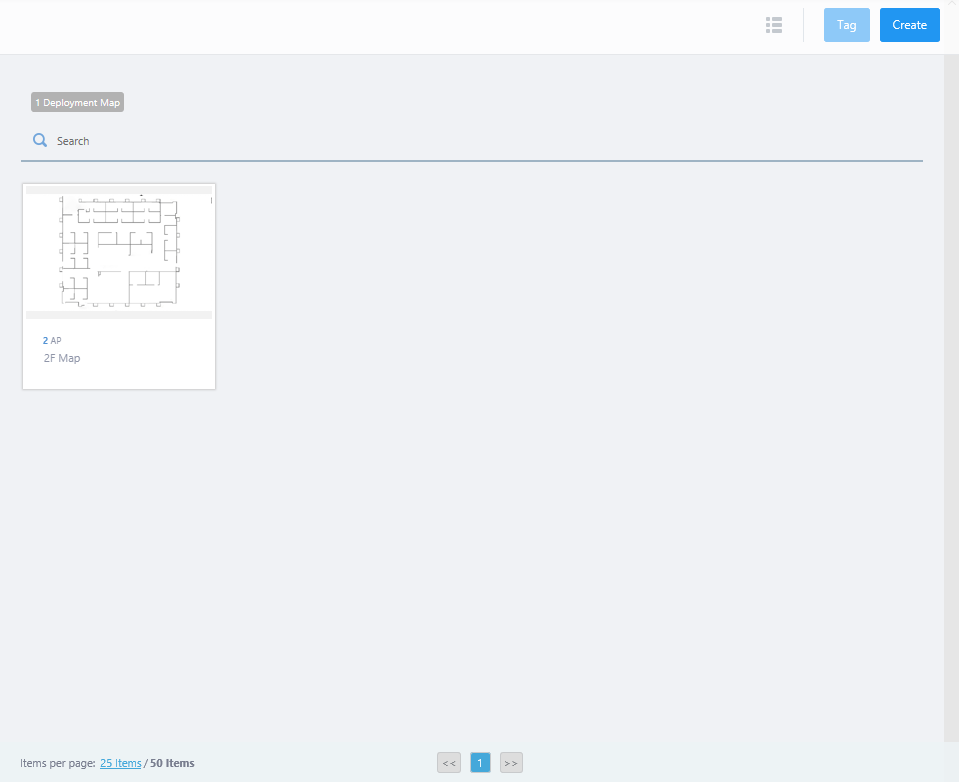Viewport: 959px width, 782px height.
Task: Select page 1 in pagination
Action: coord(480,762)
